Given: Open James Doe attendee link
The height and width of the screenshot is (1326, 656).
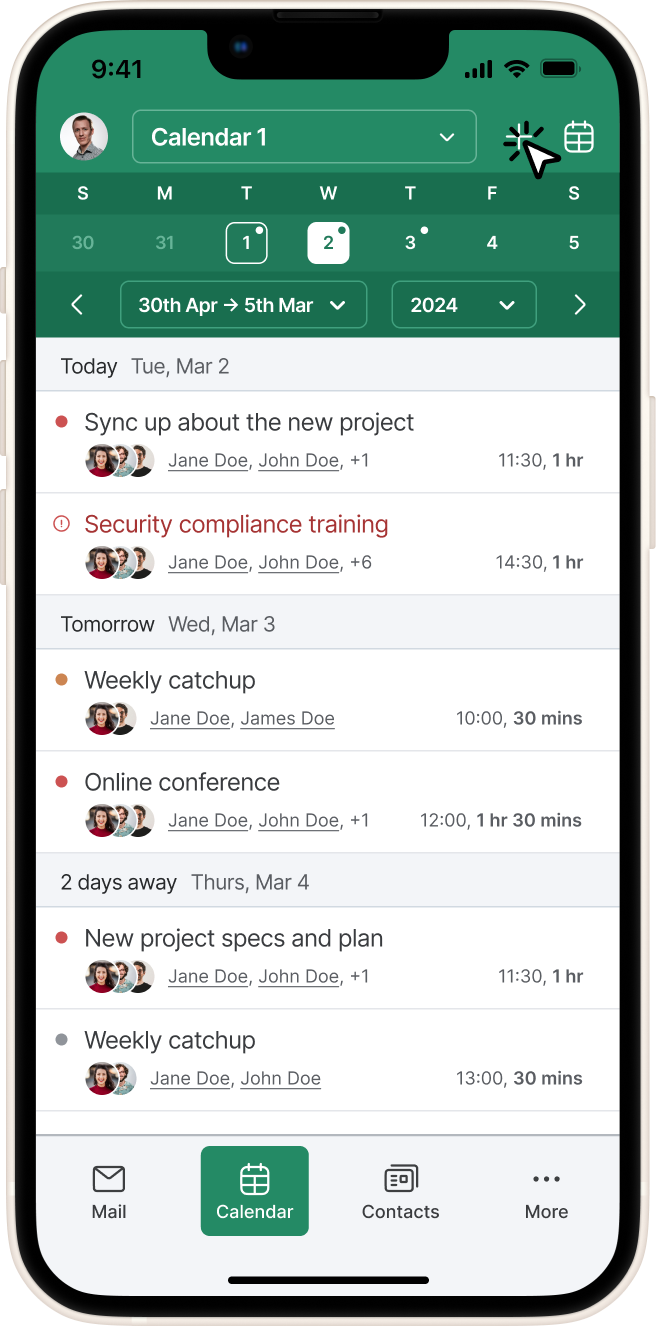Looking at the screenshot, I should point(287,718).
